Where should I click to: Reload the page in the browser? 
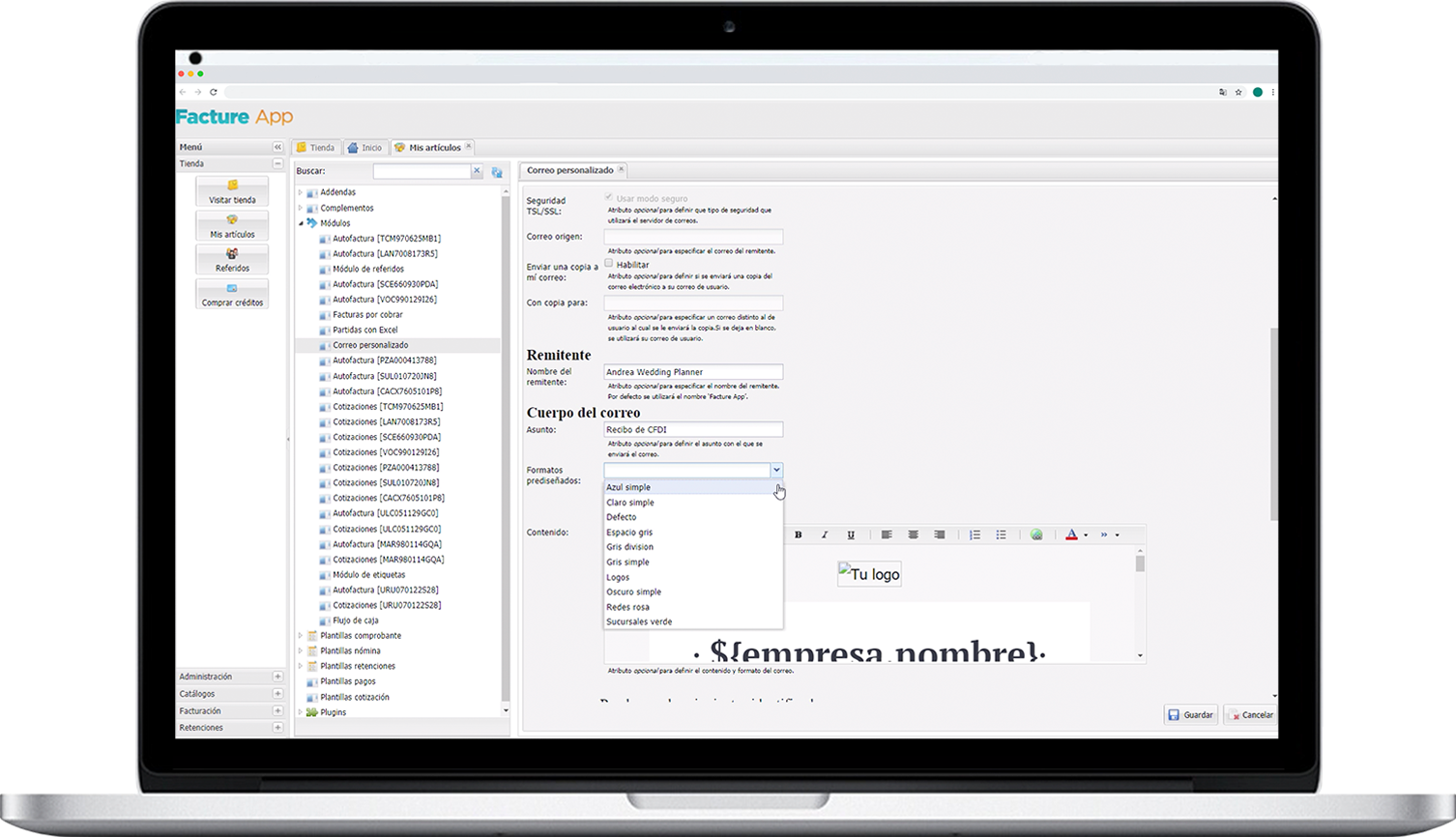coord(214,92)
